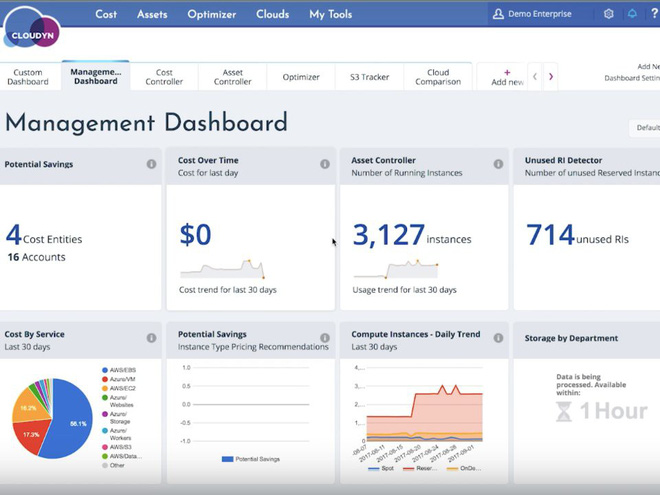Click Add new dashboard button

pyautogui.click(x=507, y=77)
